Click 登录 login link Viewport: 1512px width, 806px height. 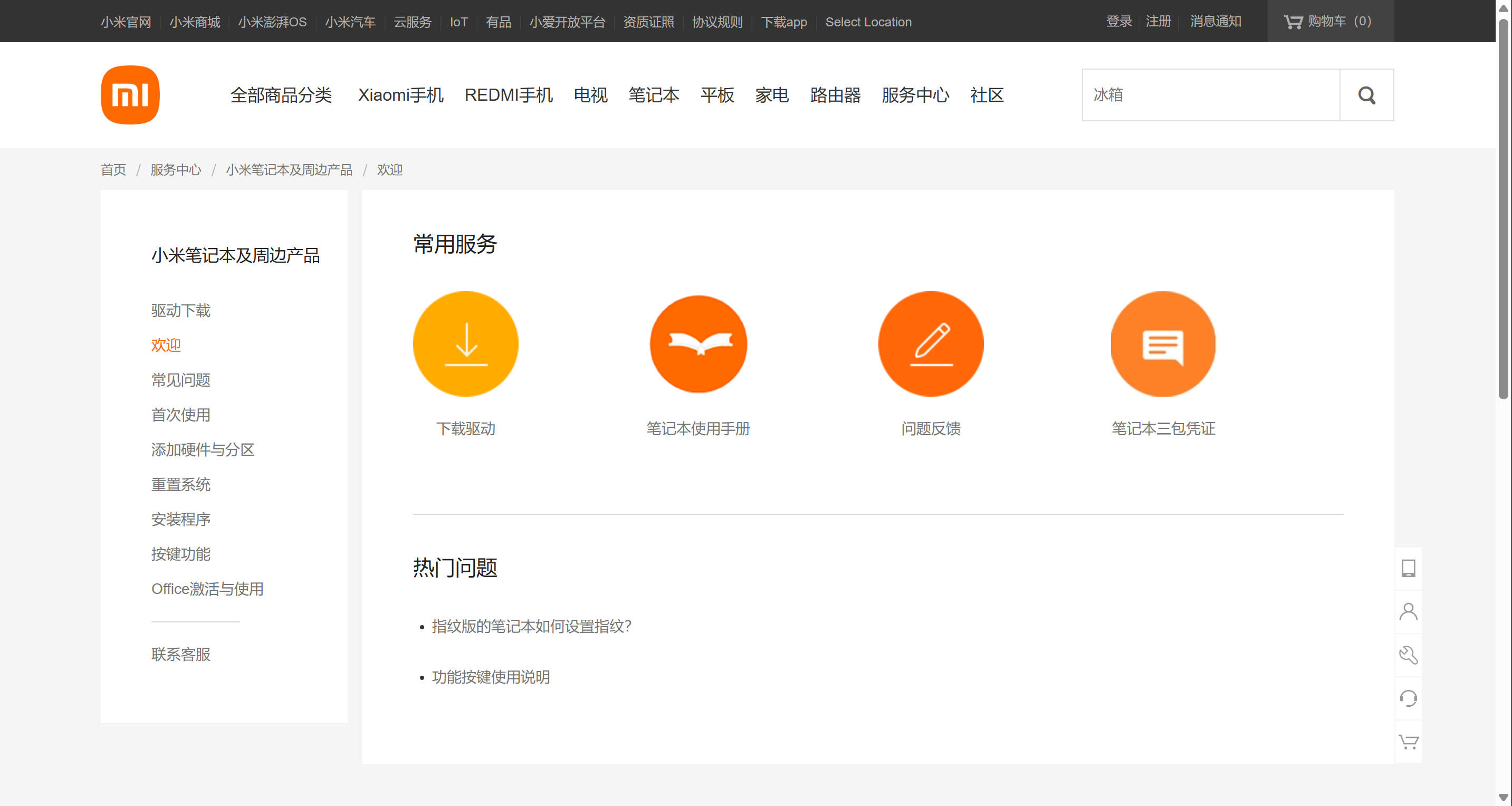coord(1119,21)
